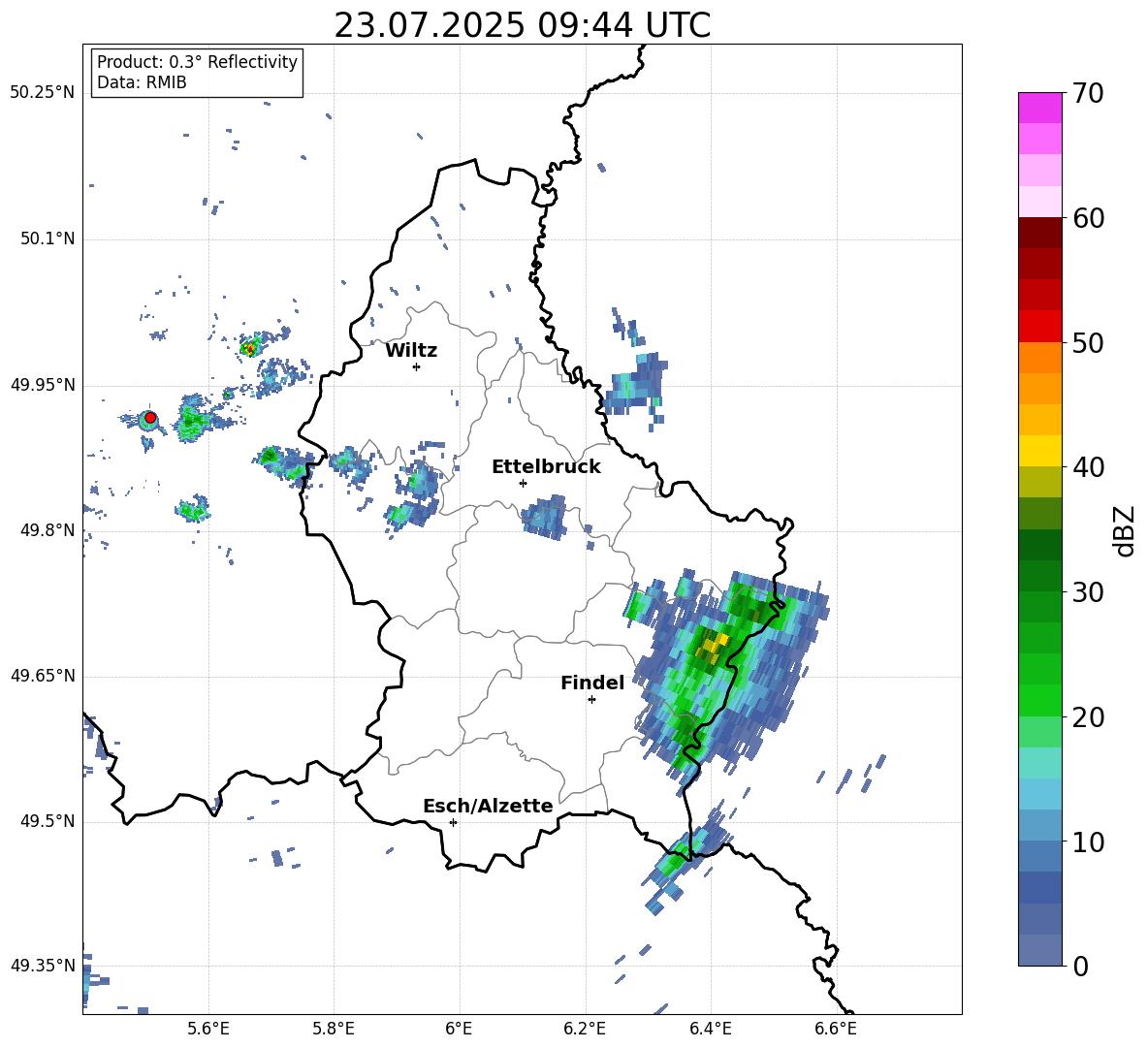The image size is (1148, 1048).
Task: Click the yellow reflectivity core east of Findel
Action: click(713, 646)
